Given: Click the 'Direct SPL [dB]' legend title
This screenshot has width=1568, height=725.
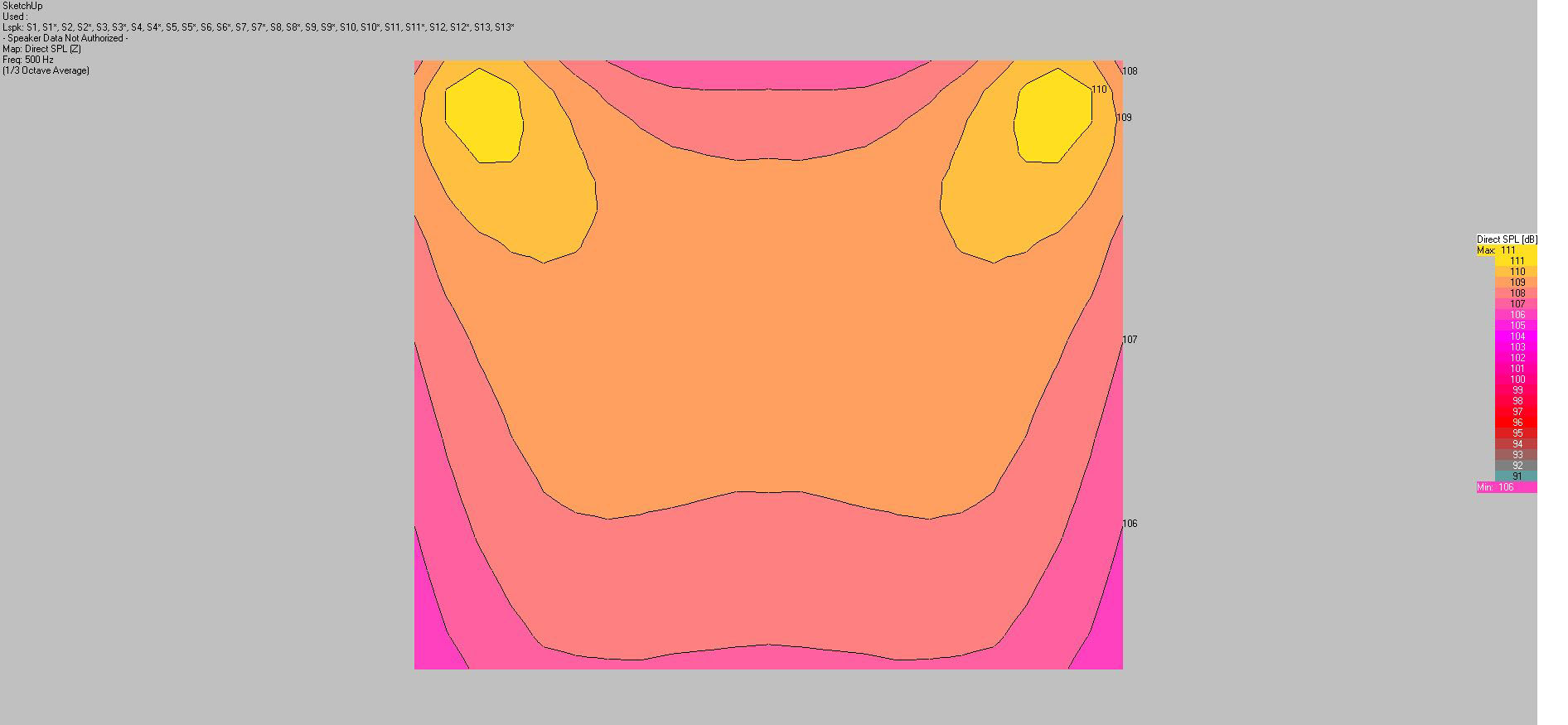Looking at the screenshot, I should 1507,239.
